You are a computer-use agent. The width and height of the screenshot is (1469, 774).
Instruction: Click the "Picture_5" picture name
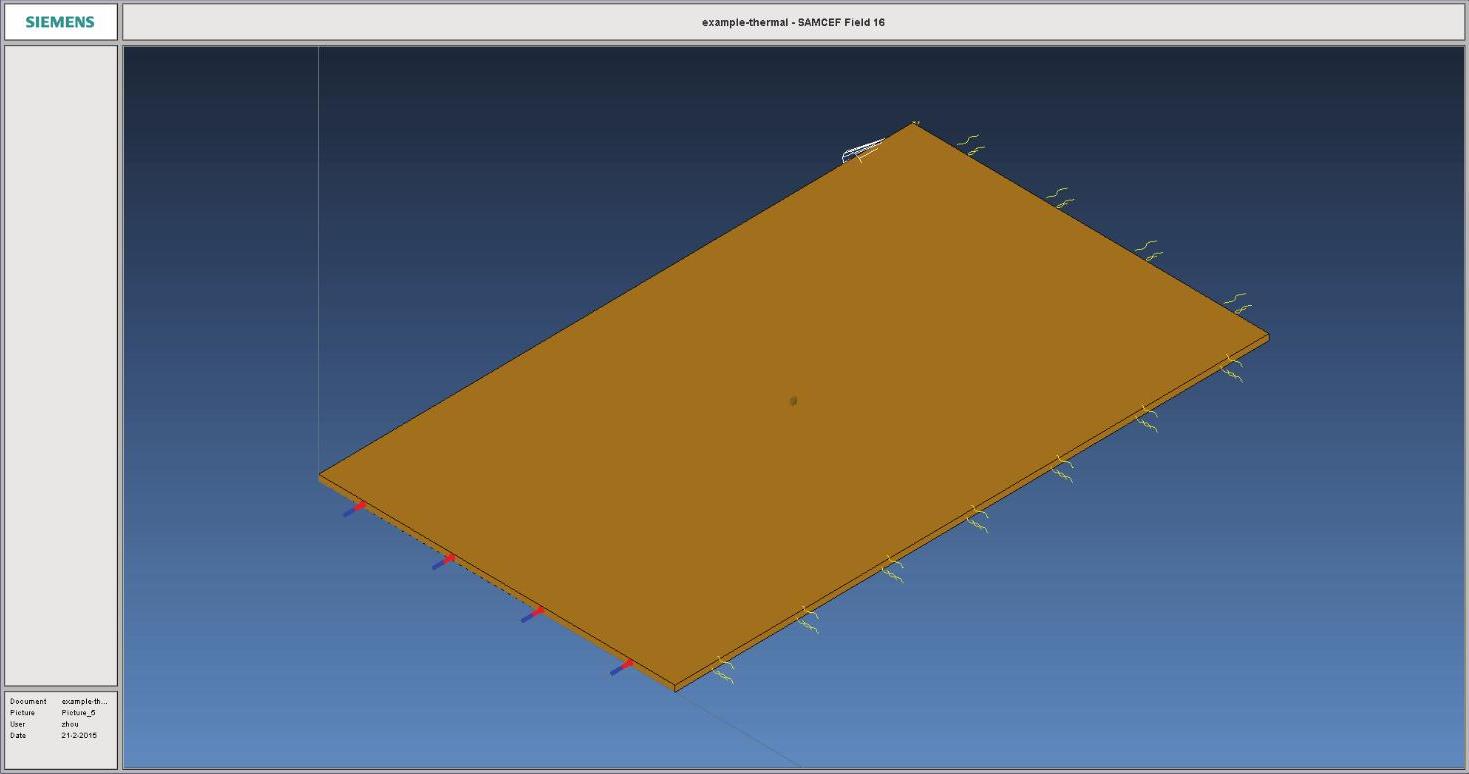click(x=78, y=713)
